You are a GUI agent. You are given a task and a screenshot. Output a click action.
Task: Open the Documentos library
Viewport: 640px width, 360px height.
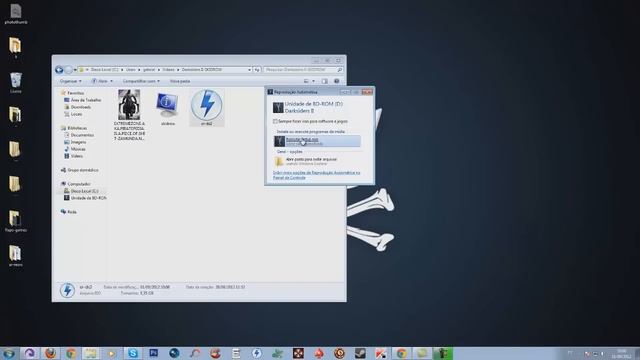(82, 135)
